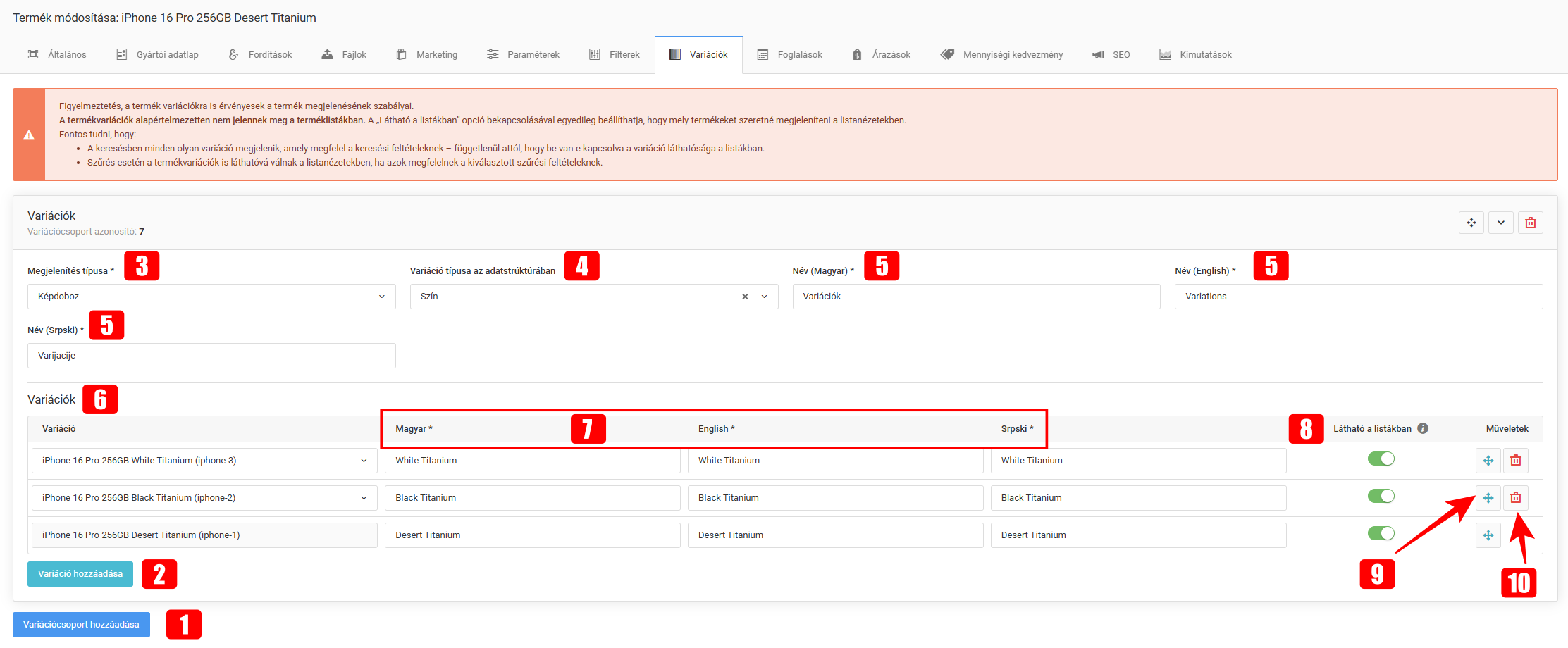The width and height of the screenshot is (1568, 648).
Task: Click the move icon in White Titanium row
Action: (x=1488, y=461)
